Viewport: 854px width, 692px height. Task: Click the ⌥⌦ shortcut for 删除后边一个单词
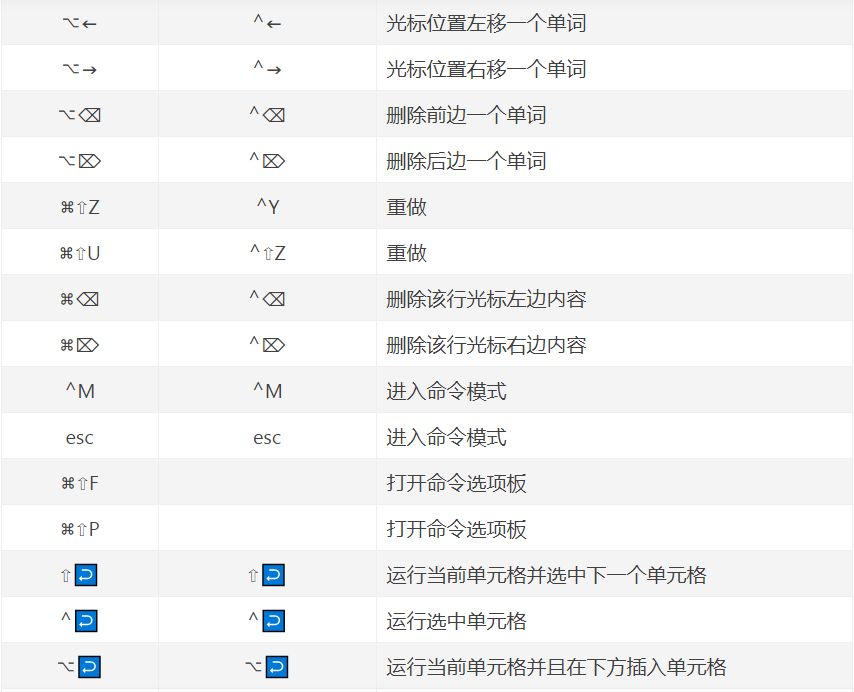(80, 161)
